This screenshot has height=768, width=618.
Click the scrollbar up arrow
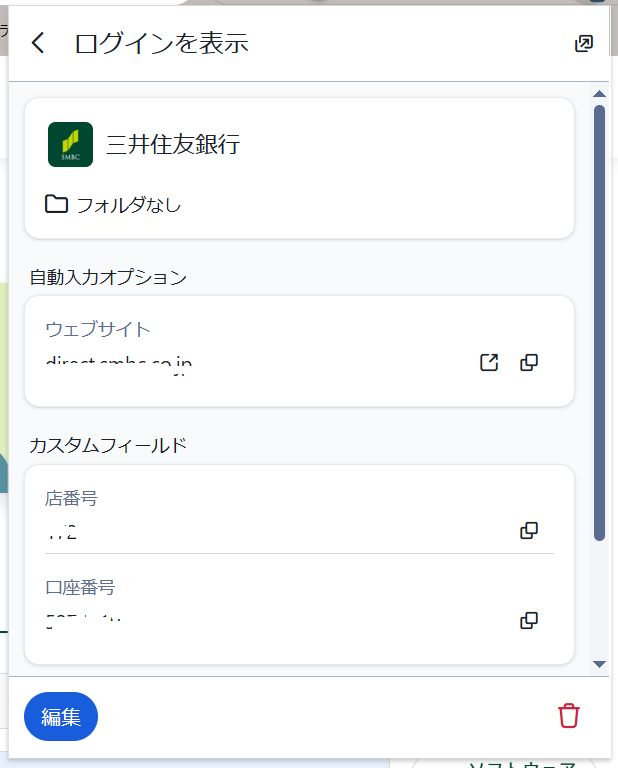click(600, 95)
